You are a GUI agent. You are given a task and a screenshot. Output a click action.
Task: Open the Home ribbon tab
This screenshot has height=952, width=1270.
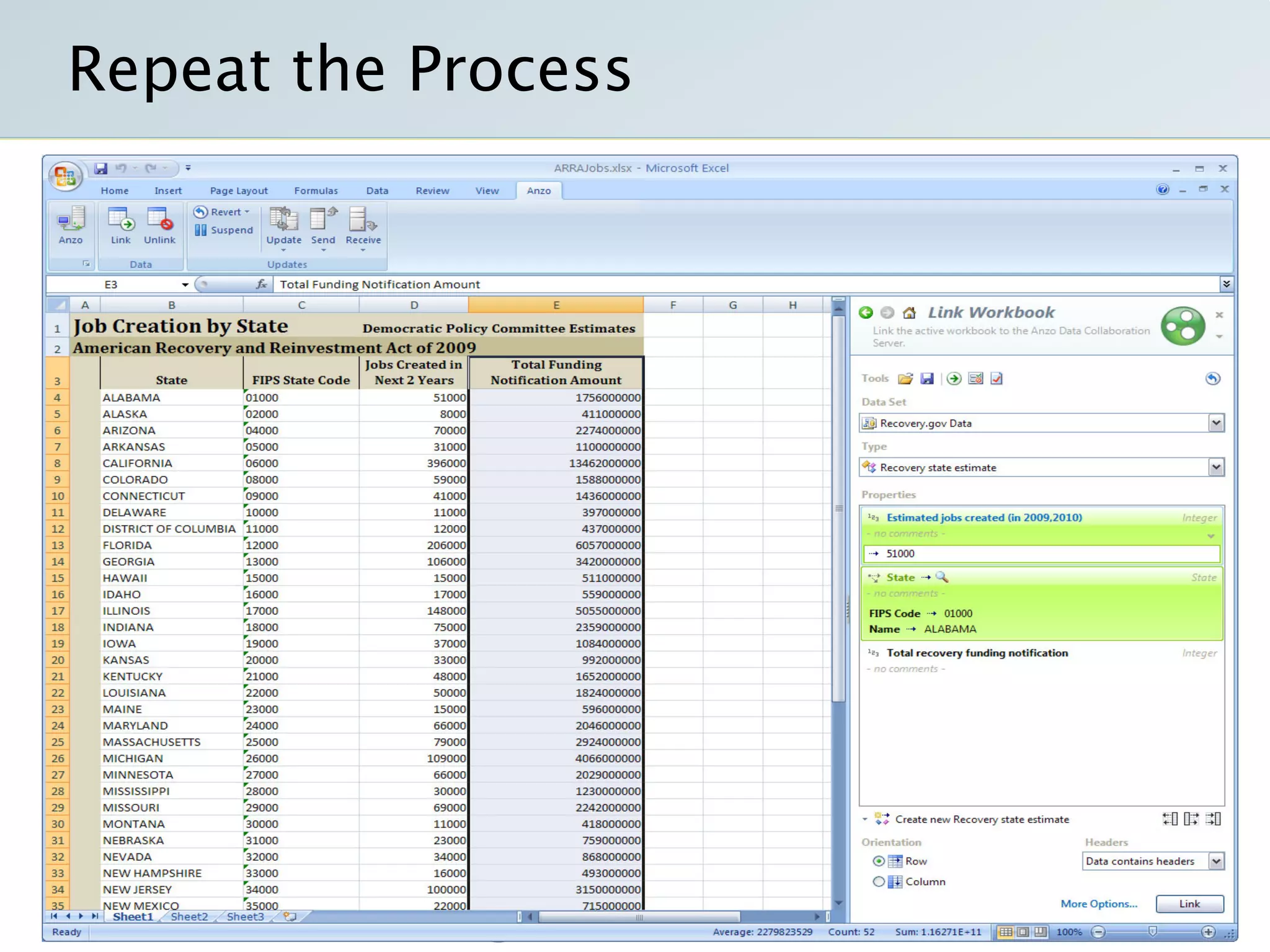(115, 191)
